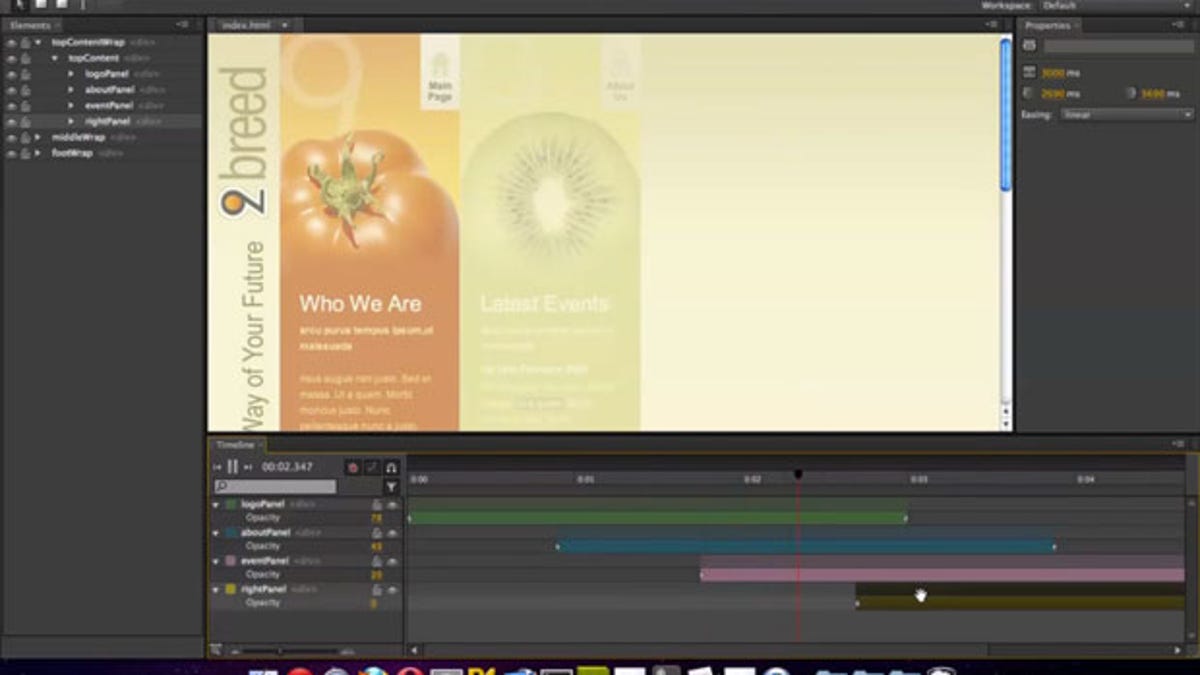This screenshot has width=1200, height=675.
Task: Select the pause playback control in the Timeline
Action: [232, 467]
